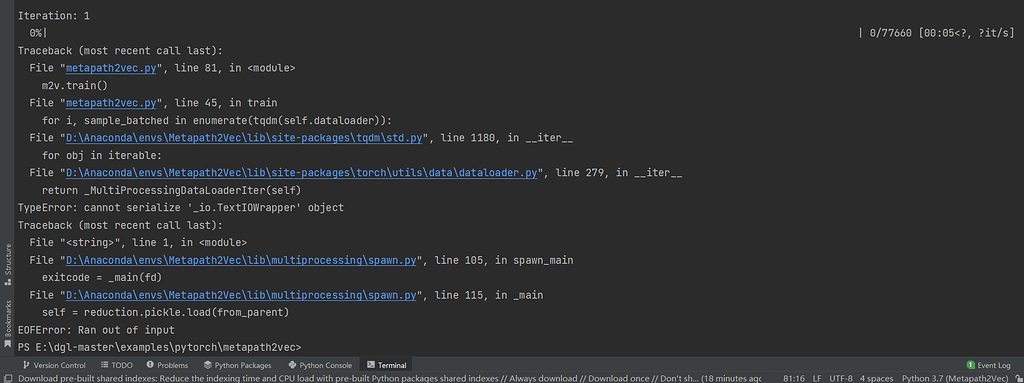Click the Problems warning icon
This screenshot has width=1024, height=383.
pos(150,365)
